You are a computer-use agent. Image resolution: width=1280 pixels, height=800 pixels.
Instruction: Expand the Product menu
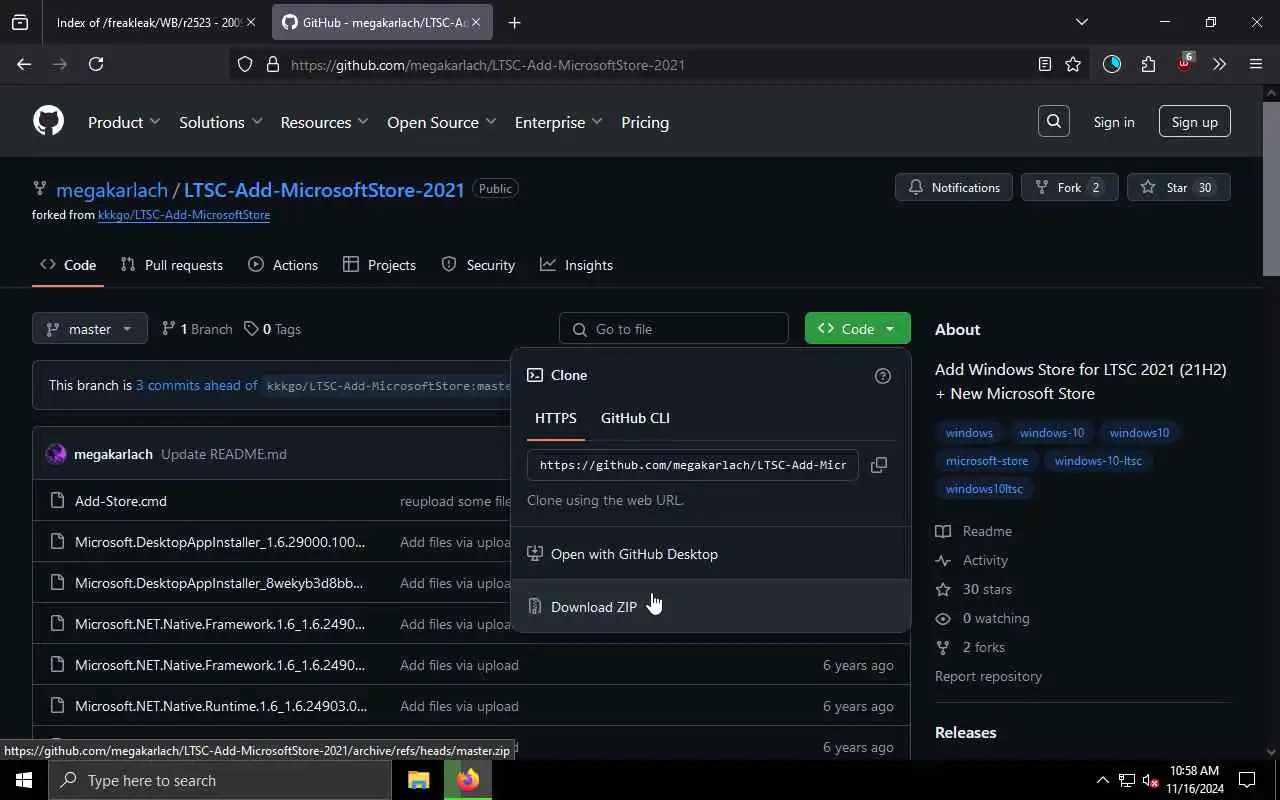click(124, 122)
